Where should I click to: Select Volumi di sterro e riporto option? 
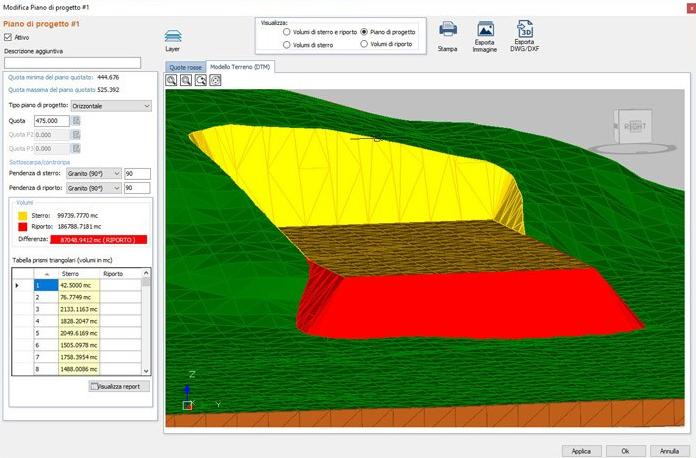pos(287,31)
